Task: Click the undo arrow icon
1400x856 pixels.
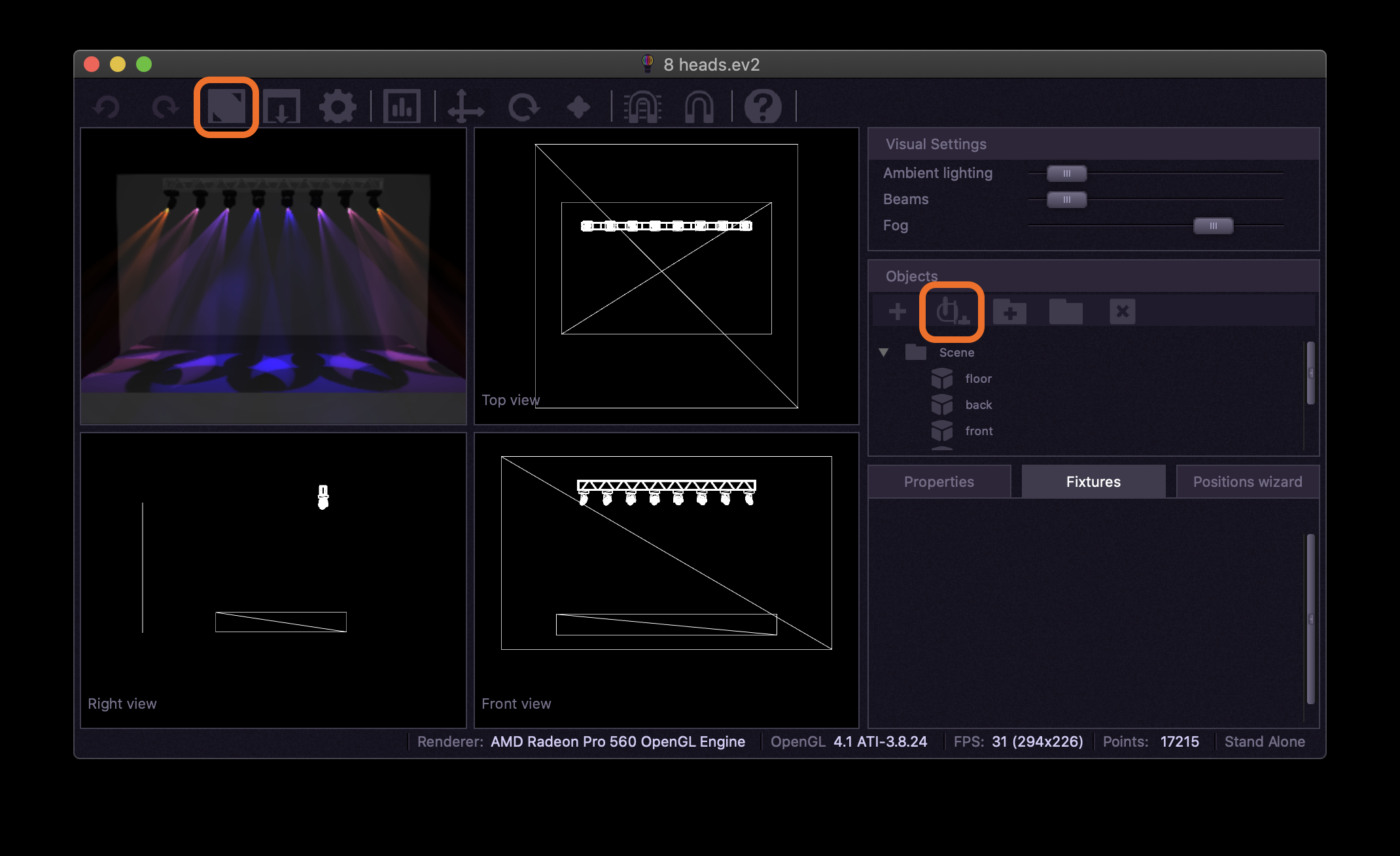Action: [x=106, y=107]
